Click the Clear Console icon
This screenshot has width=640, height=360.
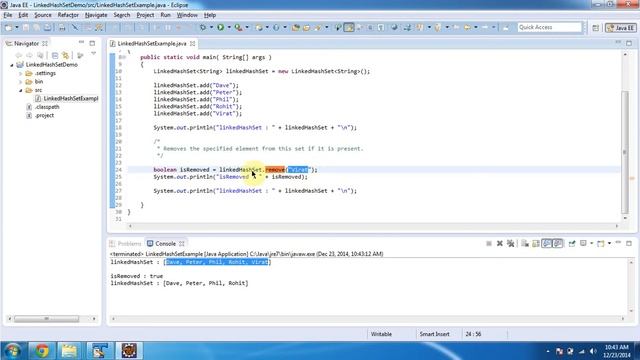pyautogui.click(x=525, y=243)
